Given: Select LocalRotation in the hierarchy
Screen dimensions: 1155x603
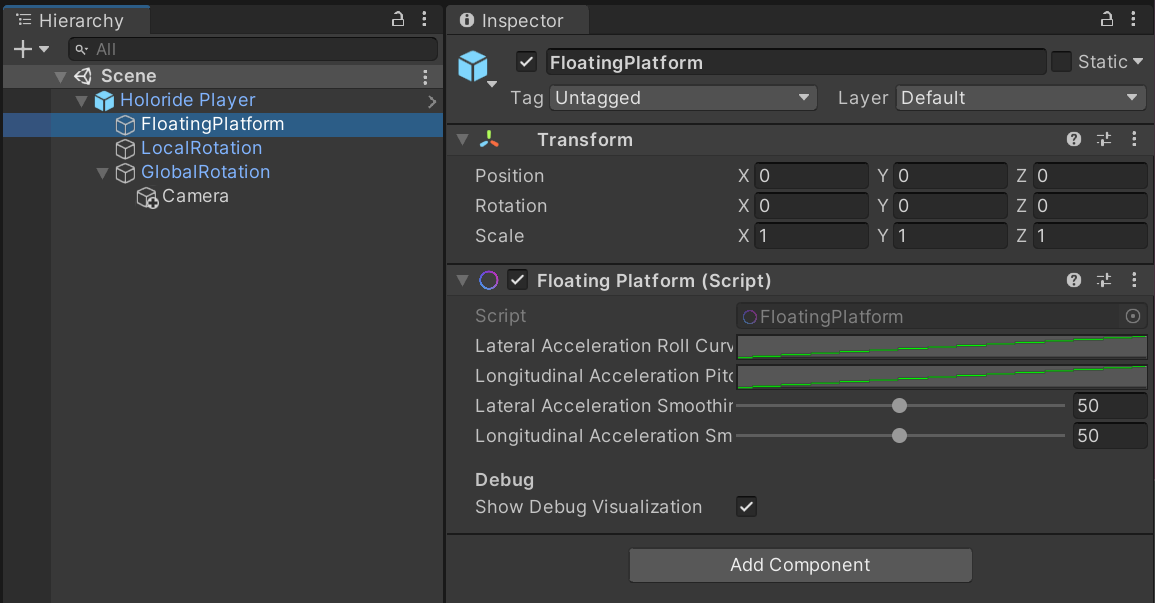Looking at the screenshot, I should [201, 148].
